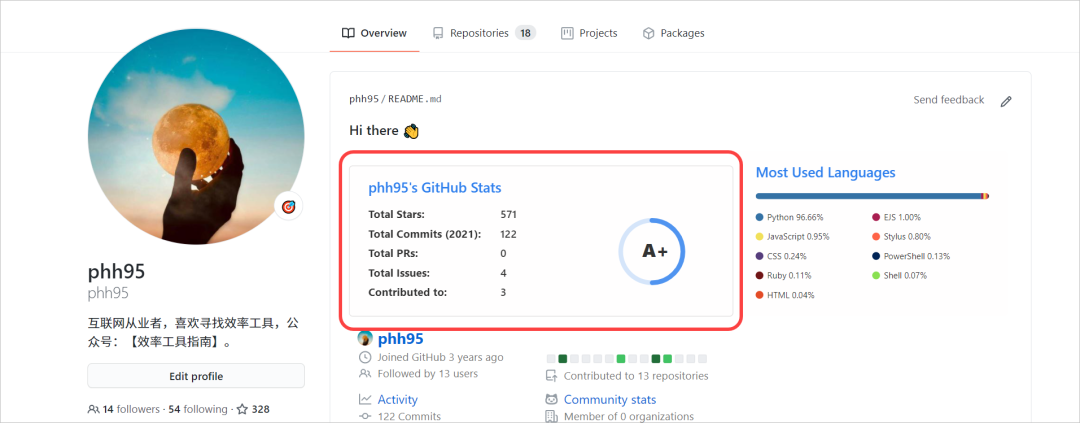This screenshot has height=423, width=1080.
Task: Click the Activity chart icon
Action: (x=365, y=400)
